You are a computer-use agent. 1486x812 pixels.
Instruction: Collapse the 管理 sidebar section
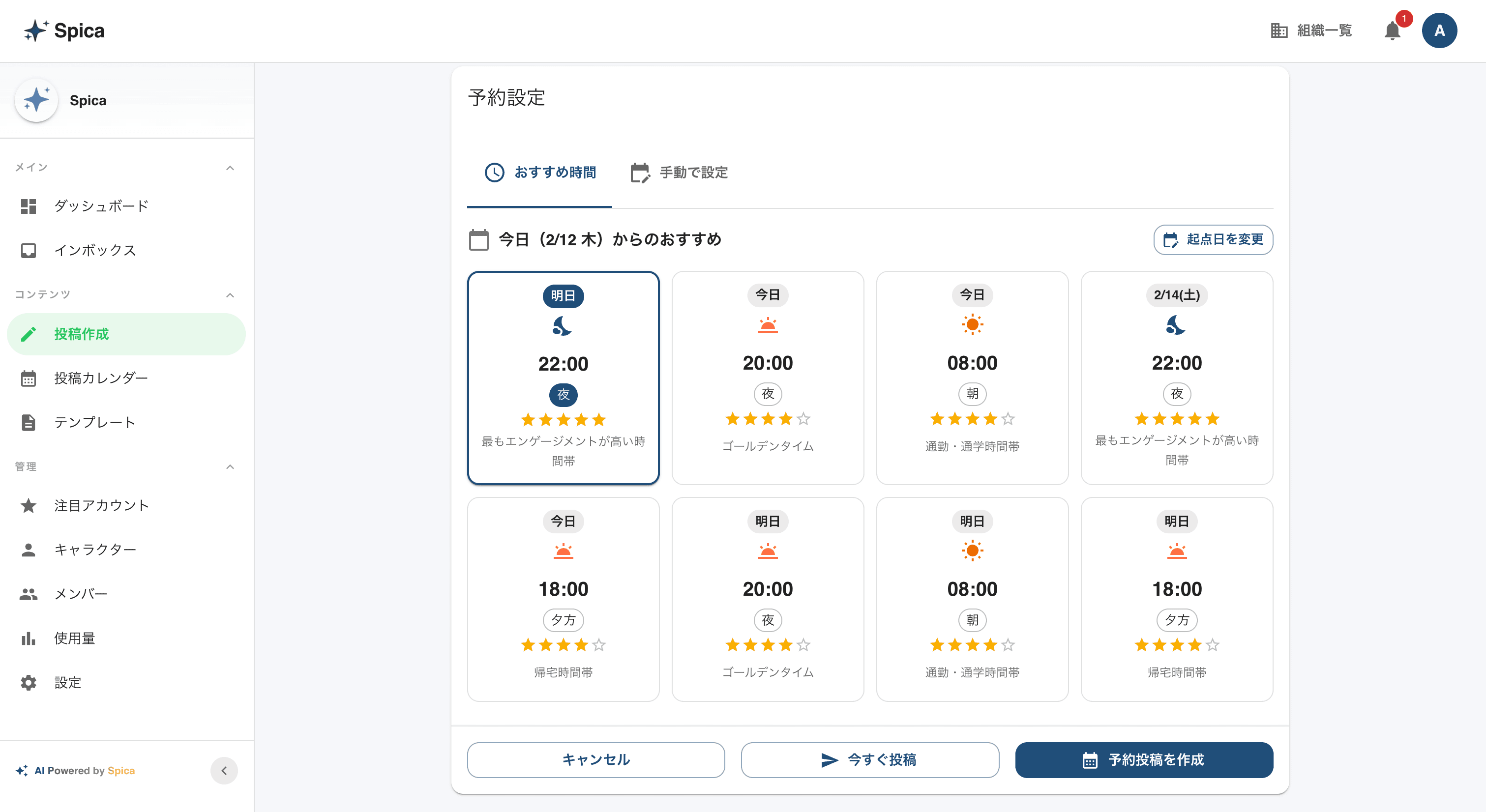pyautogui.click(x=231, y=466)
